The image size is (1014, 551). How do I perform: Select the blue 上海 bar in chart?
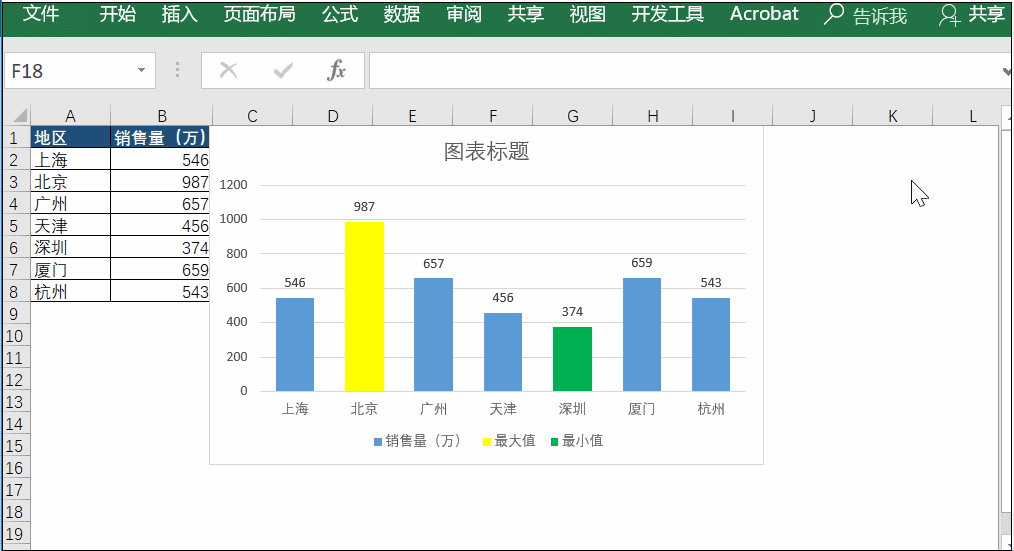click(x=295, y=344)
